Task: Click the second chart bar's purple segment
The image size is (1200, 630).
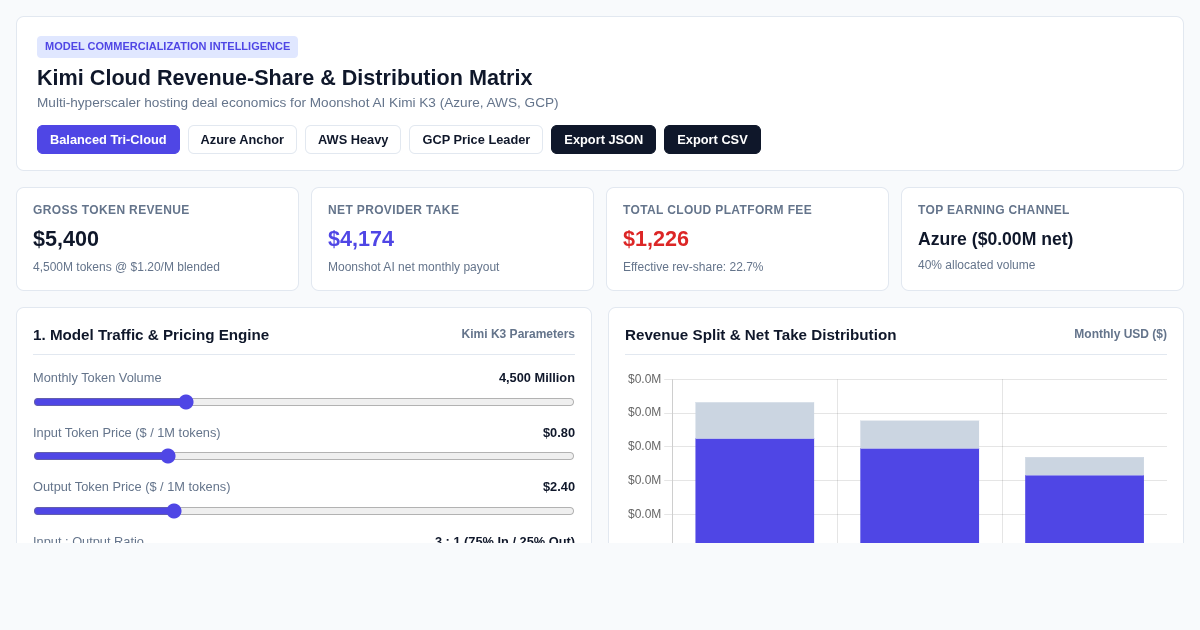Action: click(x=920, y=496)
